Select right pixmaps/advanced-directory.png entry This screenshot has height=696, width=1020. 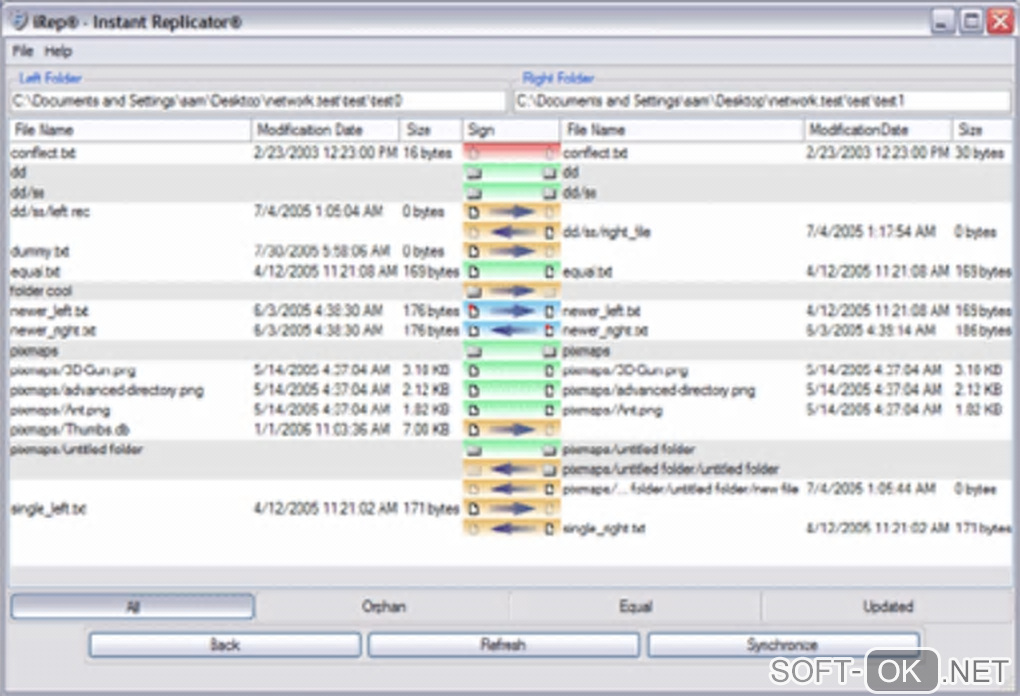click(x=659, y=391)
